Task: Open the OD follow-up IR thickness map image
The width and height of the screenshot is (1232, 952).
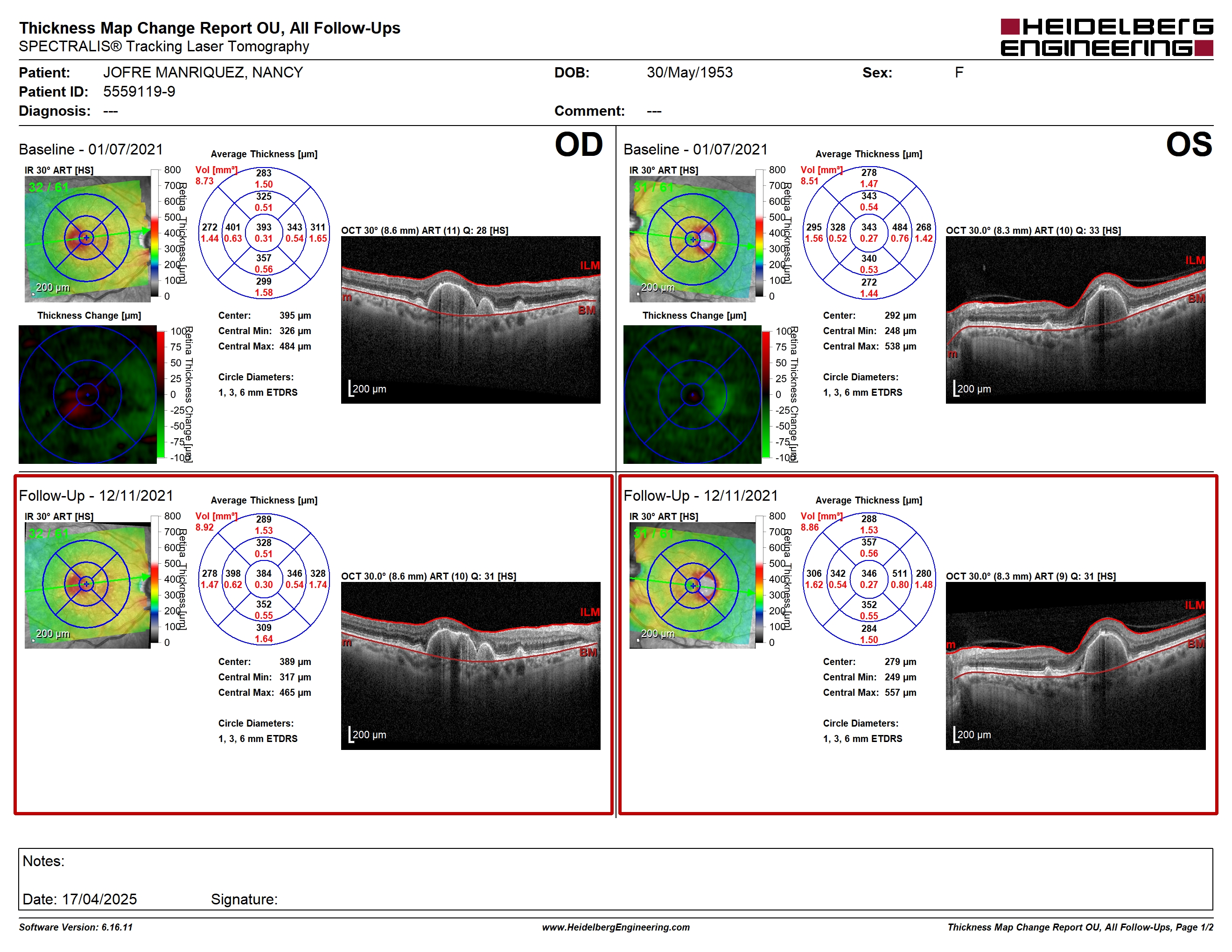Action: (x=87, y=585)
